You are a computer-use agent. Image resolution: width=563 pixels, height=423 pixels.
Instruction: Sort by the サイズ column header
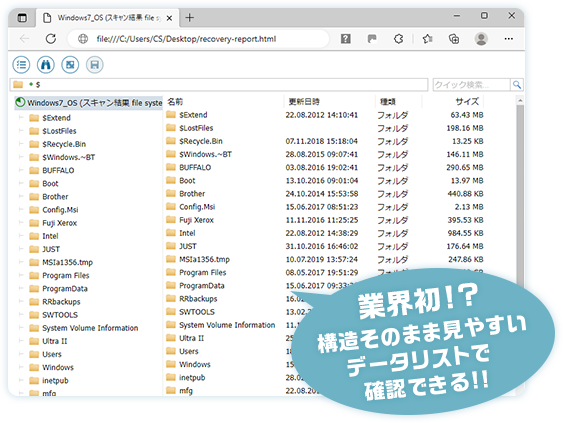[467, 102]
